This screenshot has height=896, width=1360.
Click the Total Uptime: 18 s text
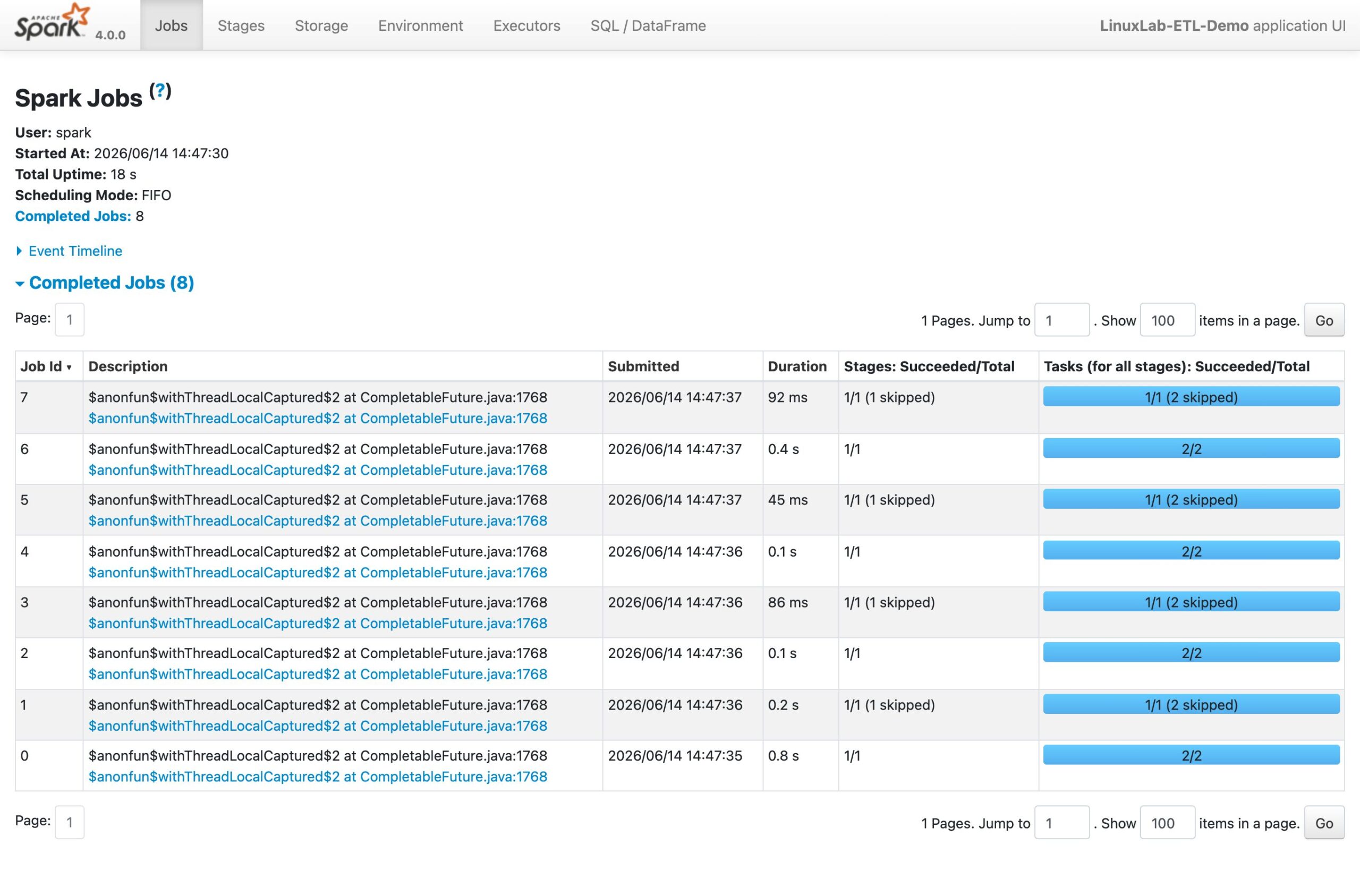(x=75, y=174)
